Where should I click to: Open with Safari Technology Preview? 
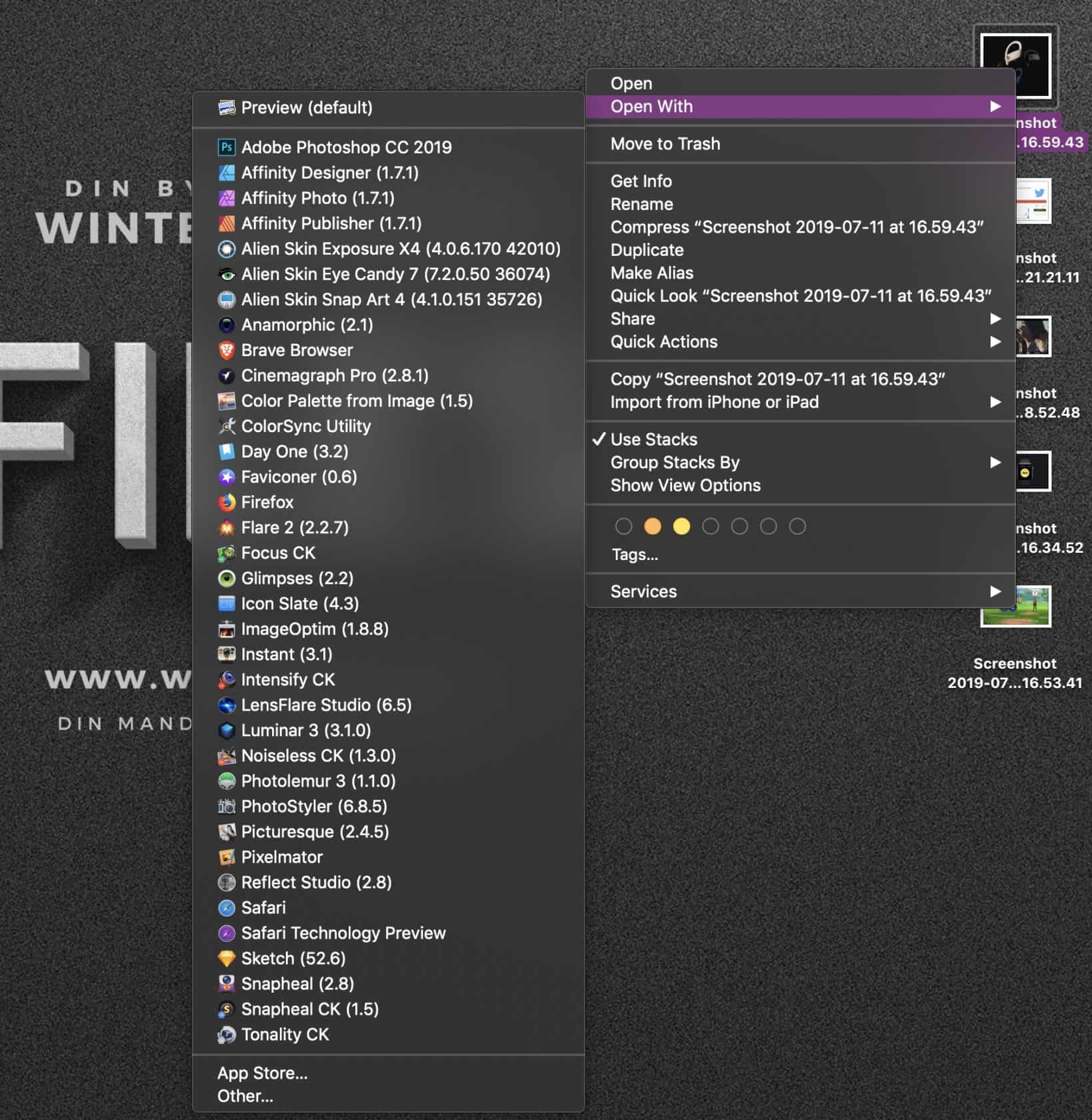point(388,933)
